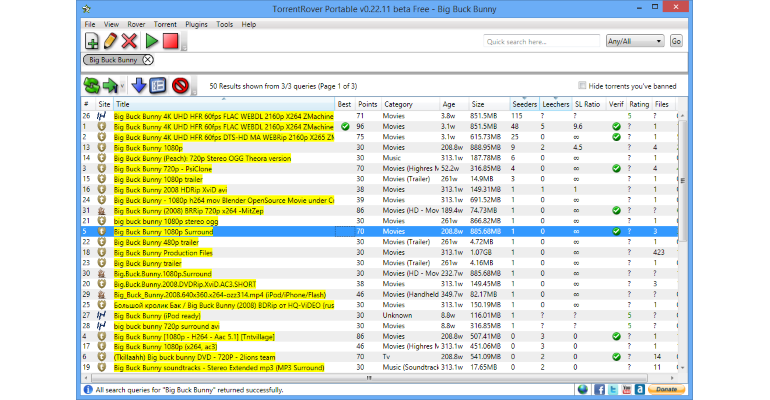Select 'Big Buck Bunny Production Files' row
The image size is (770, 400).
point(380,252)
